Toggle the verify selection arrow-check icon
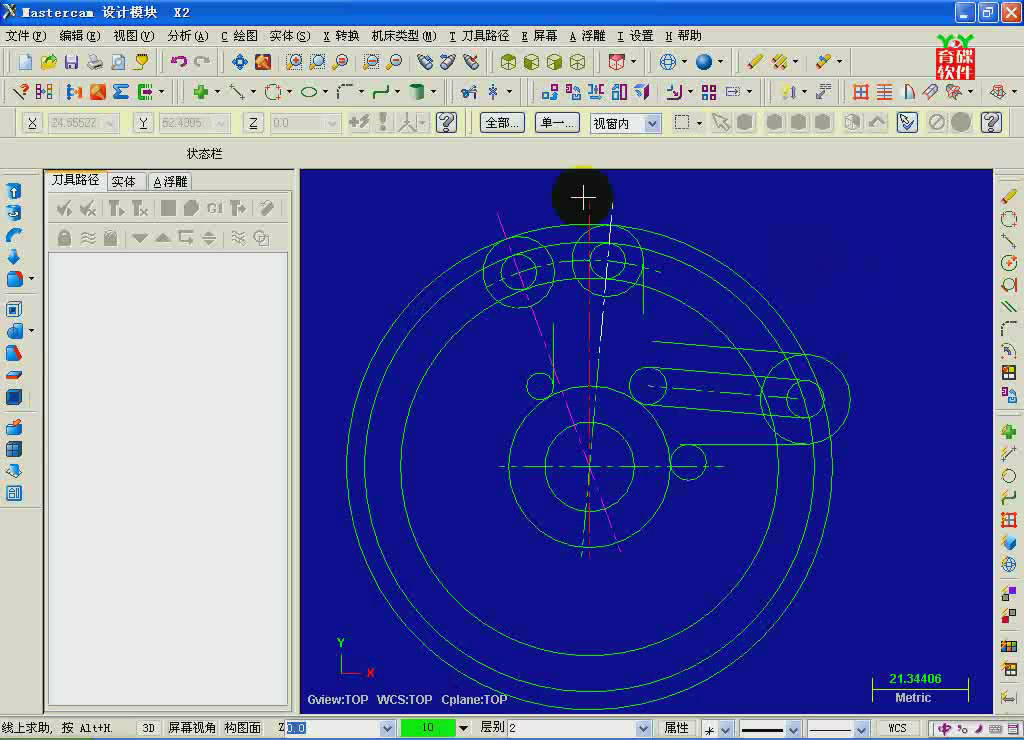The width and height of the screenshot is (1024, 740). [907, 122]
